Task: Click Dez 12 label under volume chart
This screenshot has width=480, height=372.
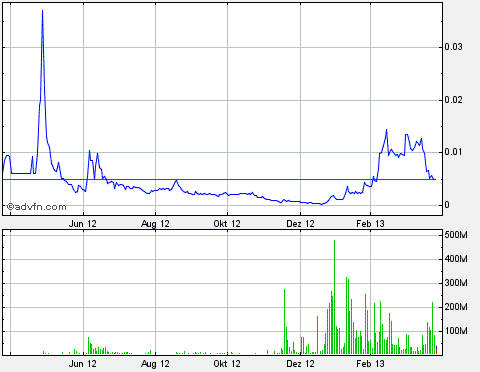Action: [300, 364]
